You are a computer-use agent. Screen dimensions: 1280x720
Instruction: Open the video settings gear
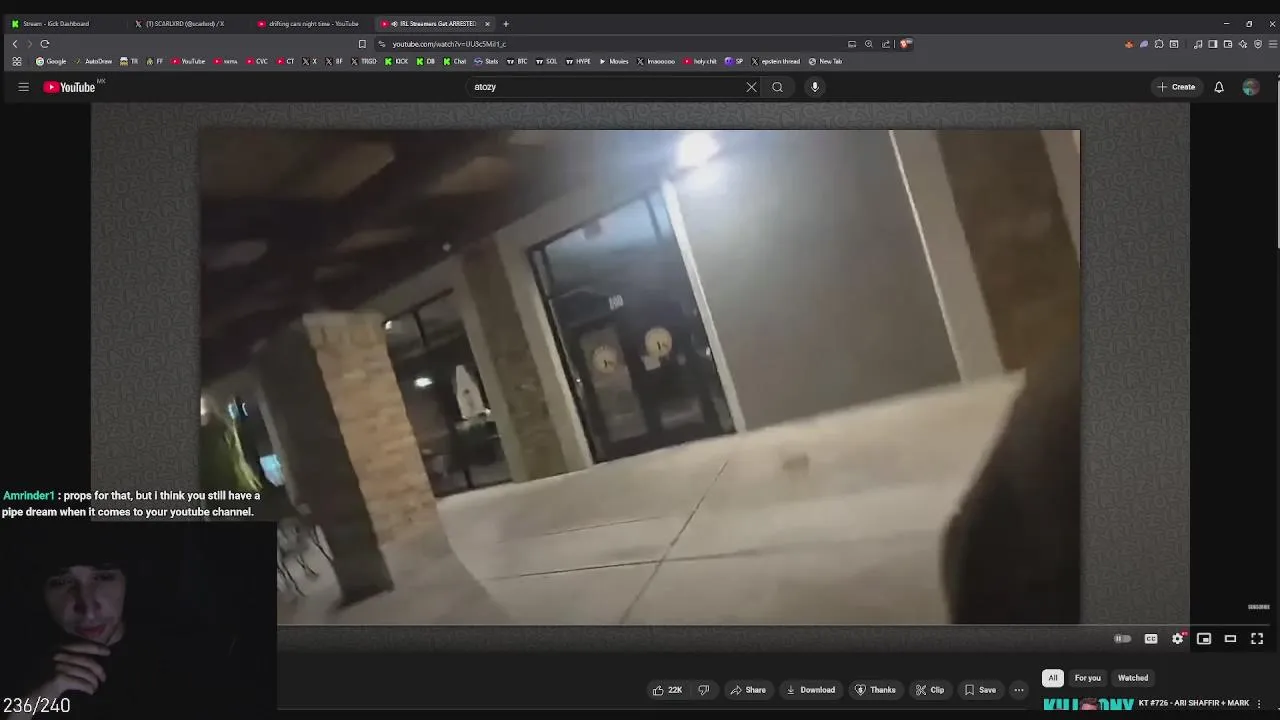pyautogui.click(x=1178, y=639)
